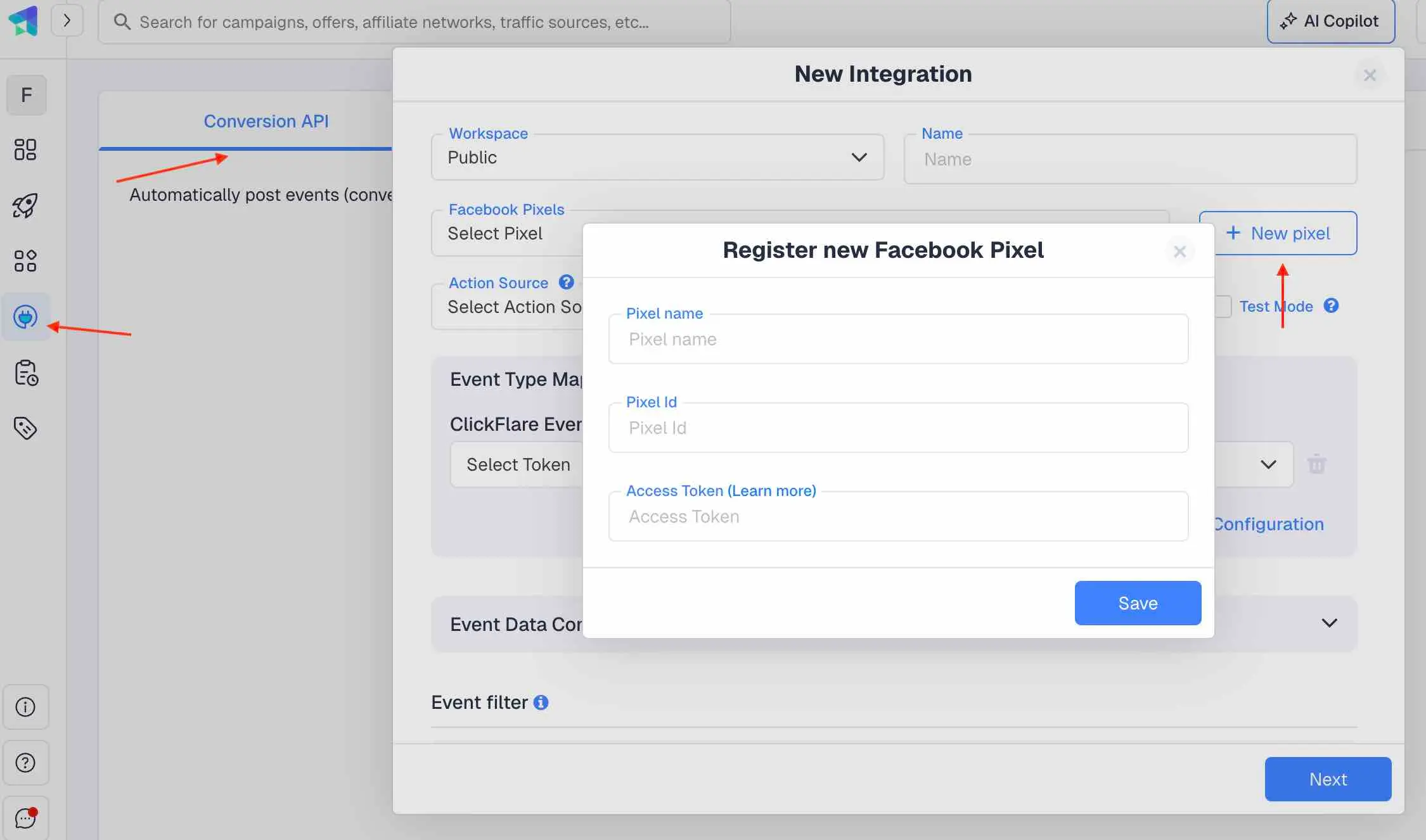Focus the Access Token input field
The image size is (1426, 840).
[898, 516]
